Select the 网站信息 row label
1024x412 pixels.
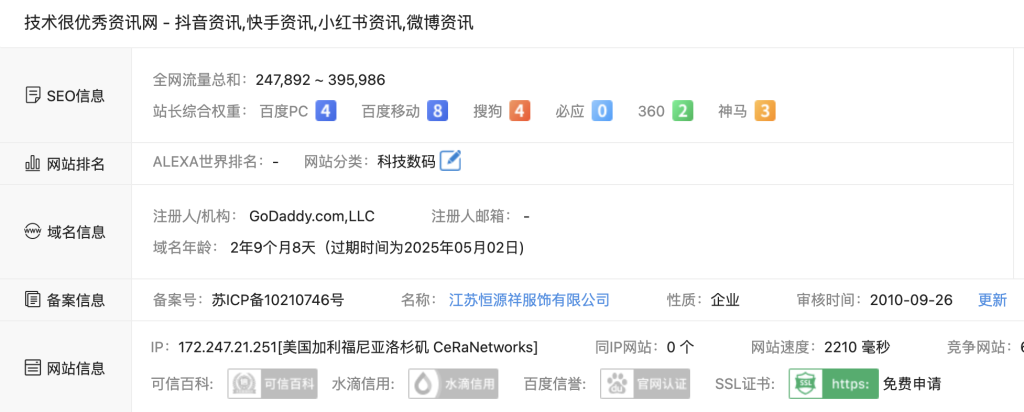tap(65, 368)
